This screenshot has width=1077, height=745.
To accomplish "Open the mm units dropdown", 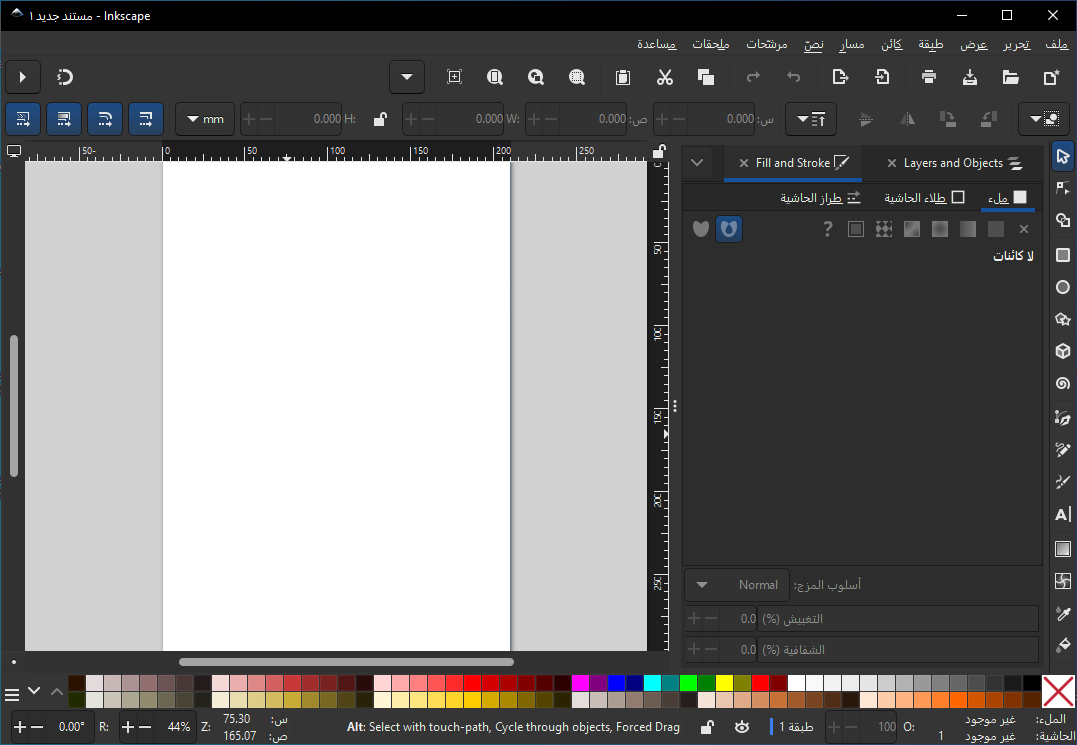I will pos(205,119).
